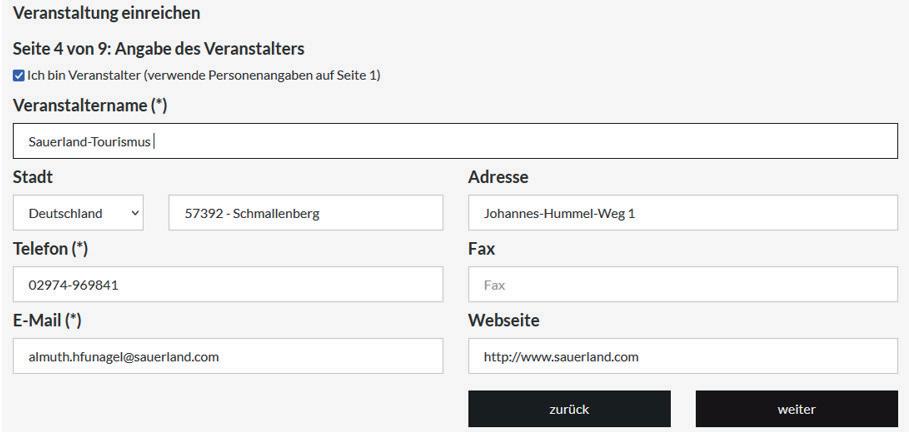Click the 'Stadt' field label
This screenshot has width=909, height=432.
(33, 177)
